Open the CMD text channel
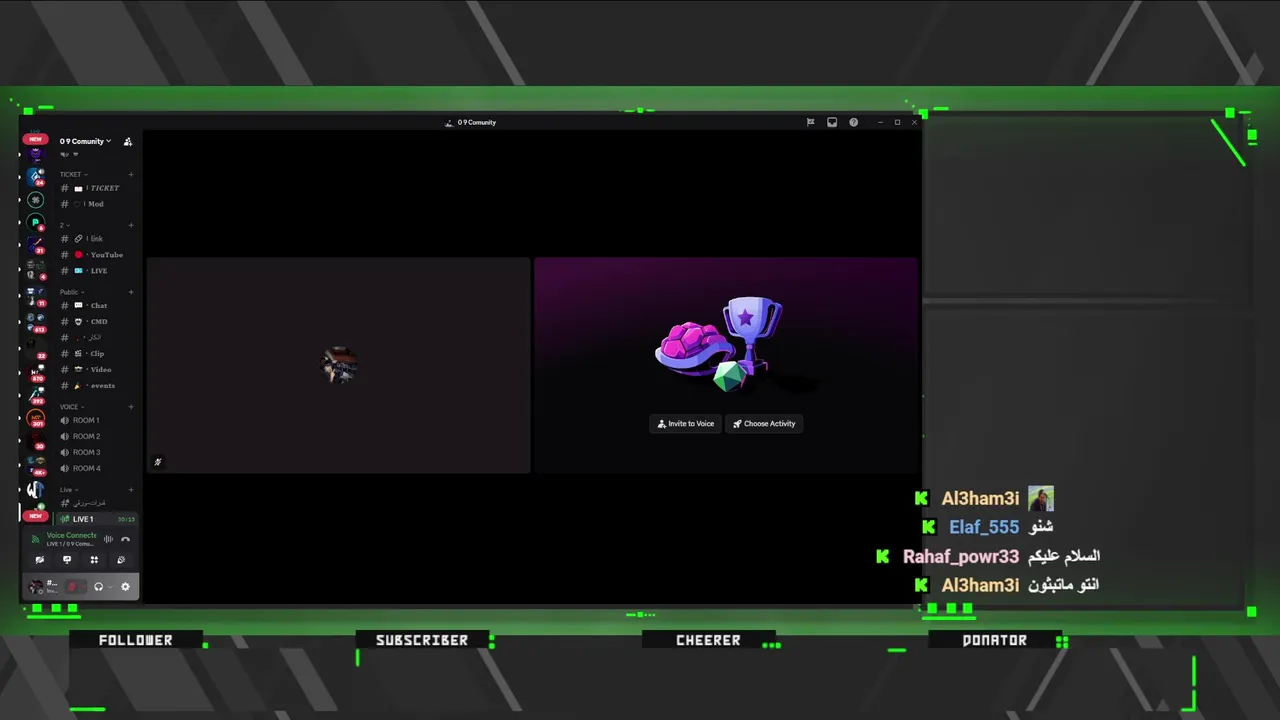This screenshot has height=720, width=1280. tap(96, 322)
